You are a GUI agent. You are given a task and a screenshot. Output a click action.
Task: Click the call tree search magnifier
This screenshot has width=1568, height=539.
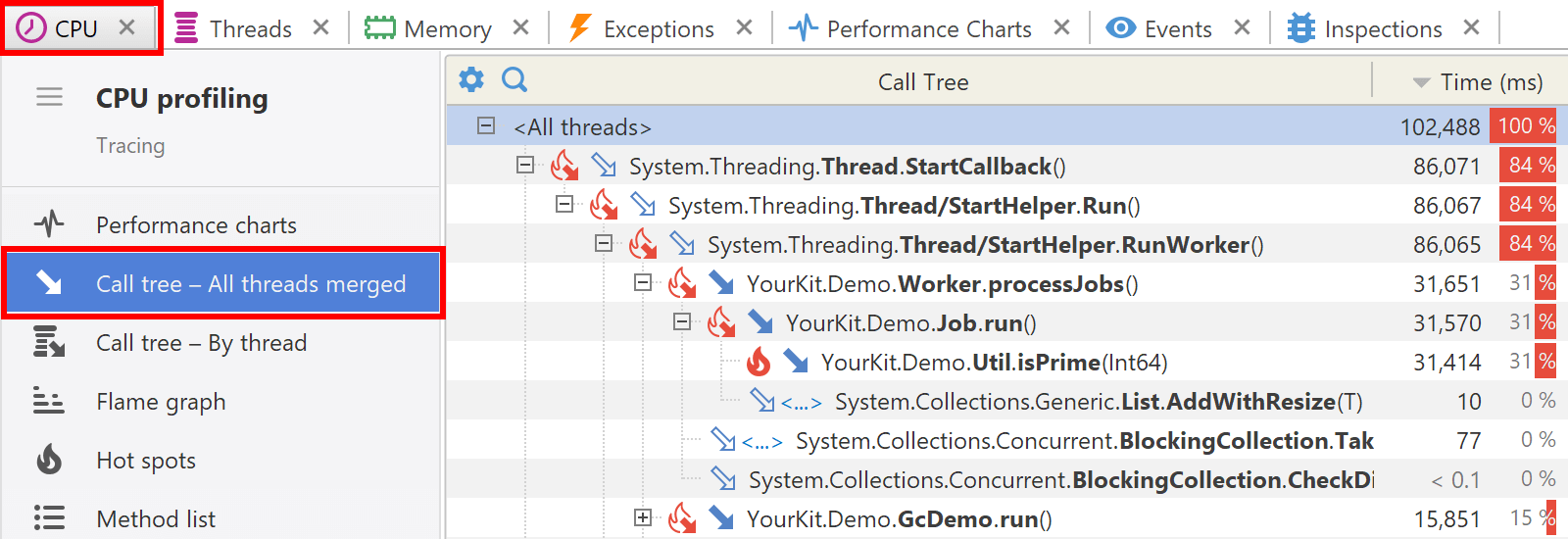tap(514, 79)
